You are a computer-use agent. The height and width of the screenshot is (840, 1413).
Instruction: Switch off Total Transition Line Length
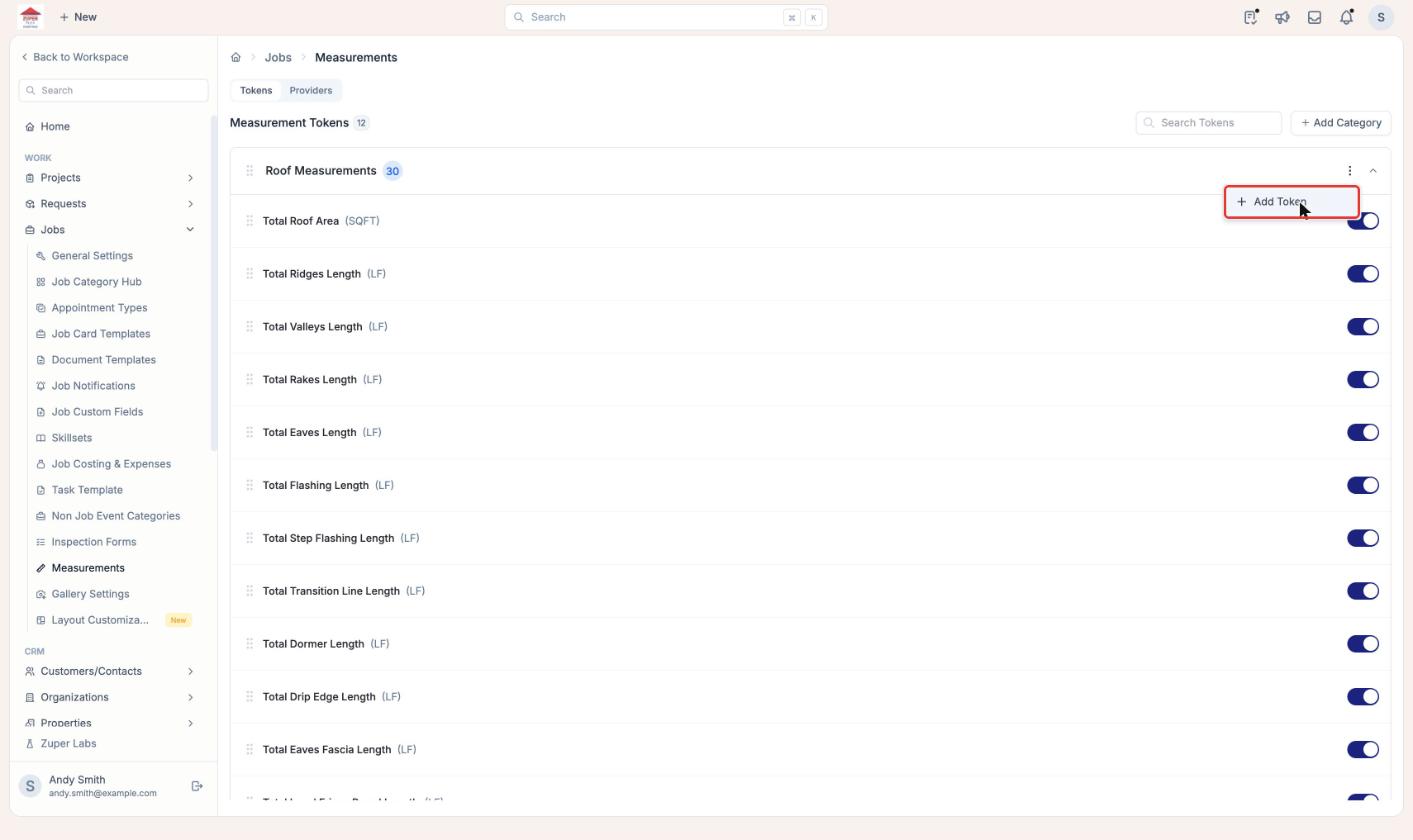[1363, 591]
